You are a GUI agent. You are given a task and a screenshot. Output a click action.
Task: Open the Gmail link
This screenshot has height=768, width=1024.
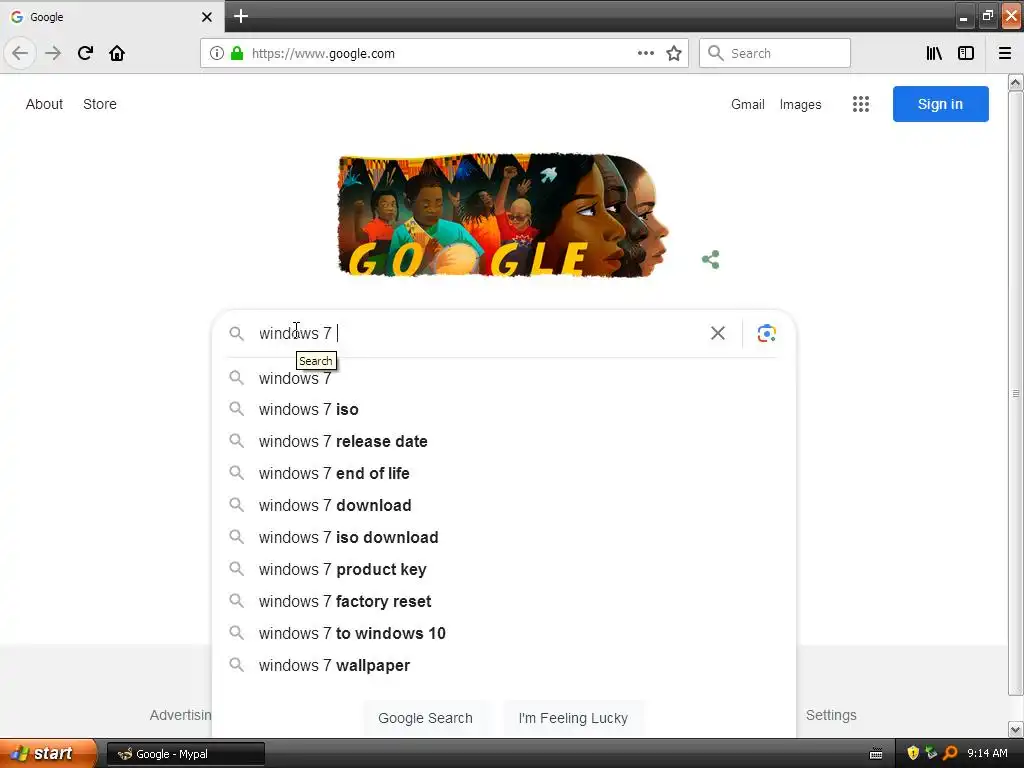coord(748,104)
